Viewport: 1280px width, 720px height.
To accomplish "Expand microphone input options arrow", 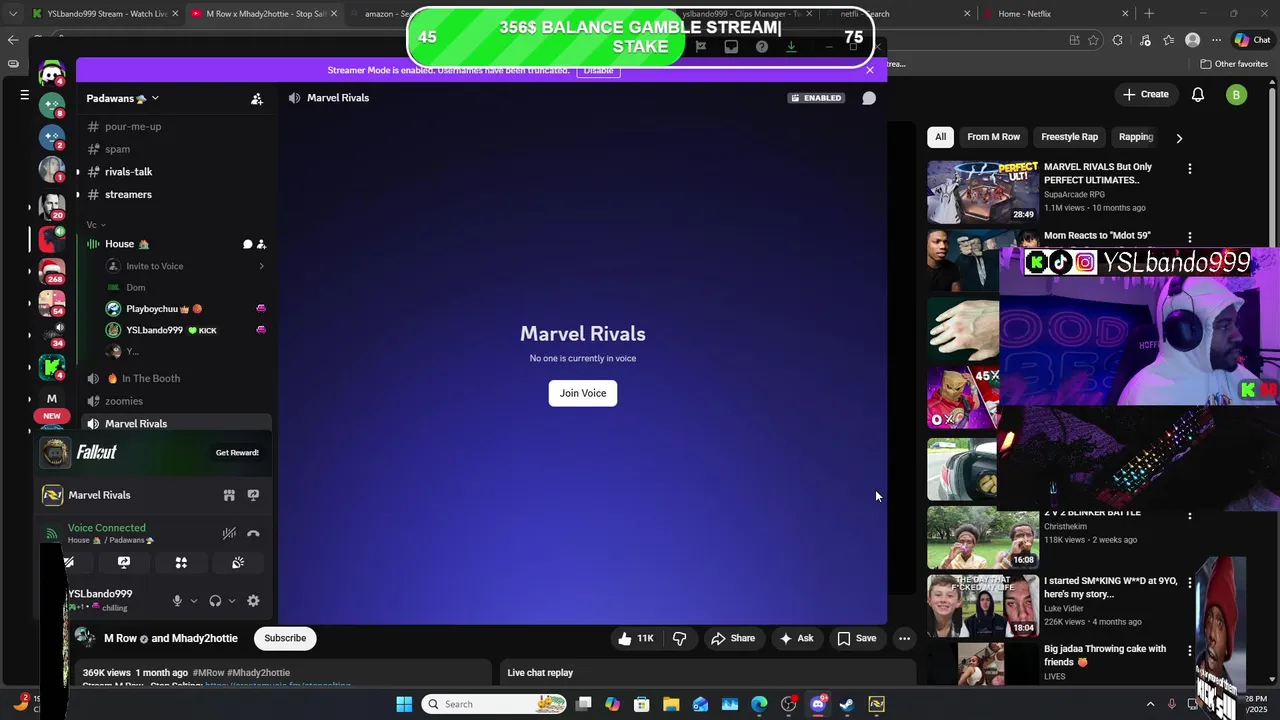I will [x=193, y=601].
